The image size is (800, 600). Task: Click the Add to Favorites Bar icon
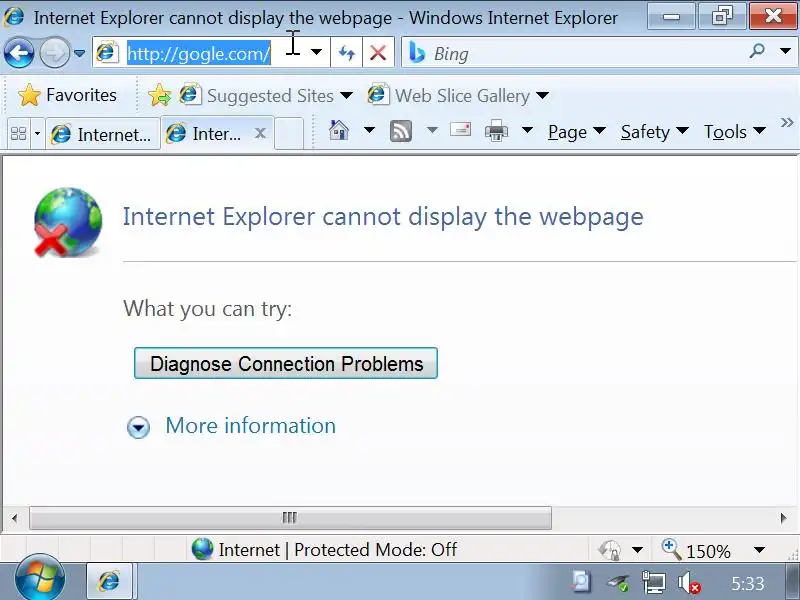click(x=160, y=95)
